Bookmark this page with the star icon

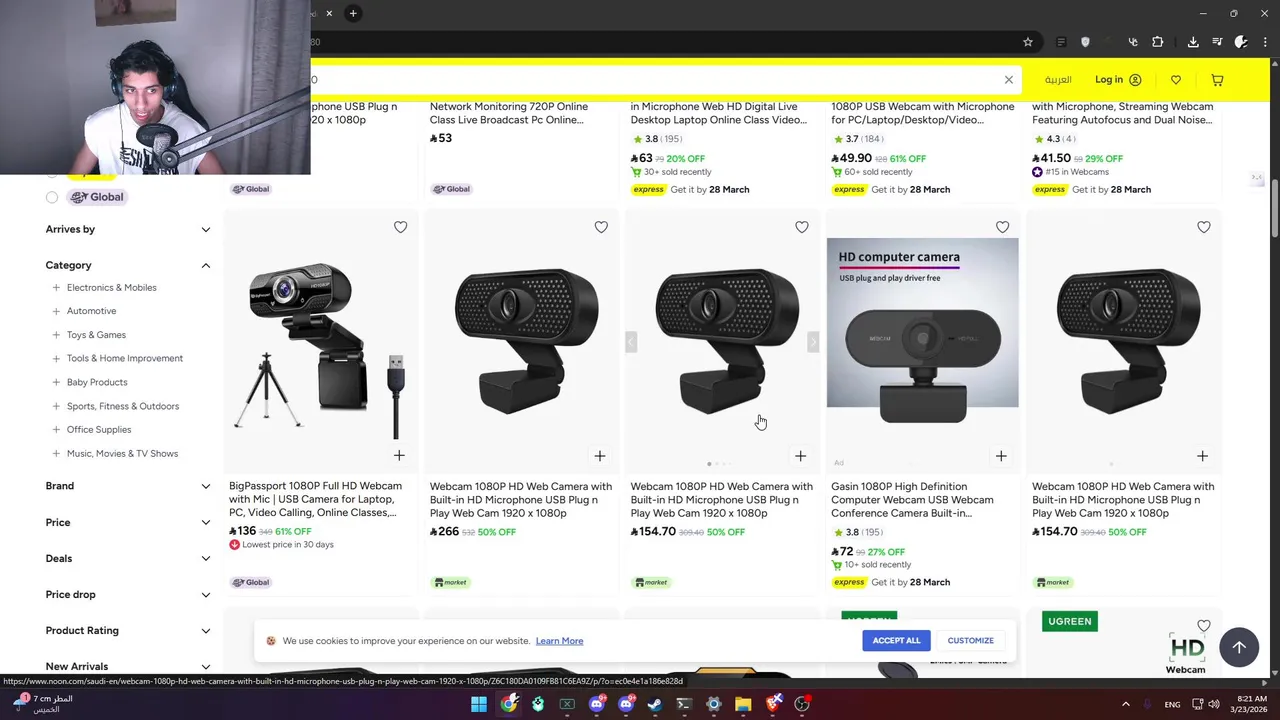(x=1027, y=42)
